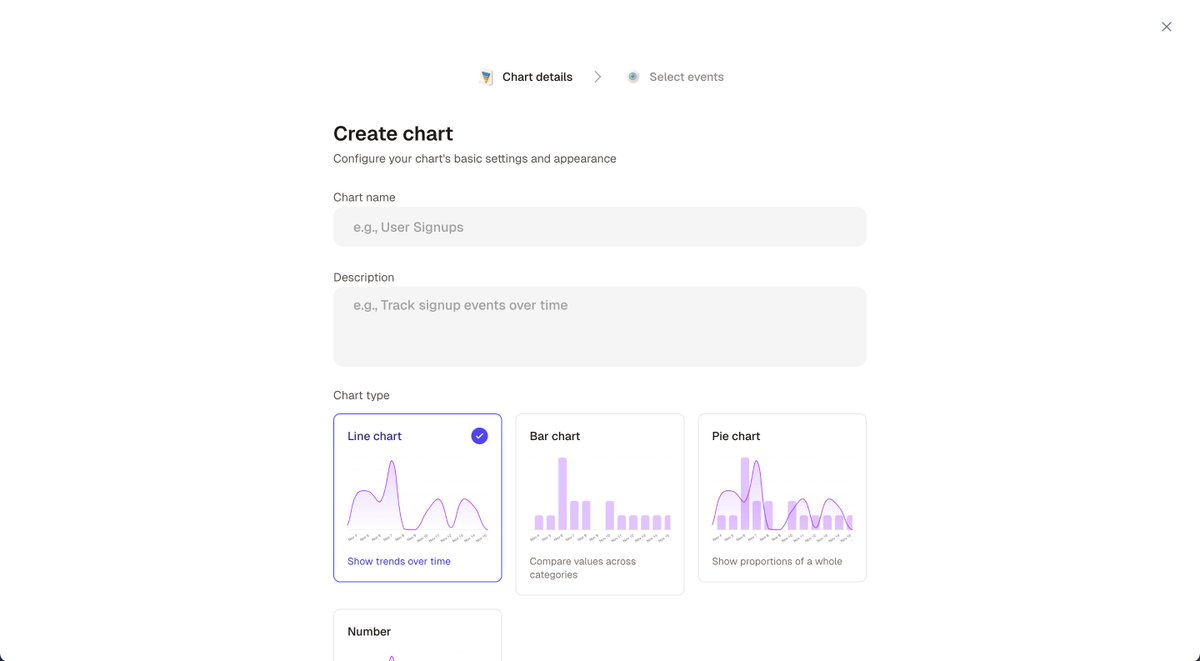Click 'Show proportions of a whole' text

[x=777, y=562]
